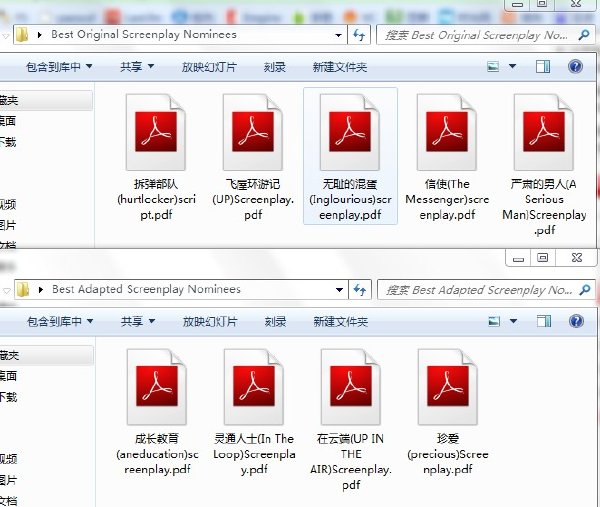
Task: Click search magnifier in Adapted Screenplay window
Action: [585, 290]
